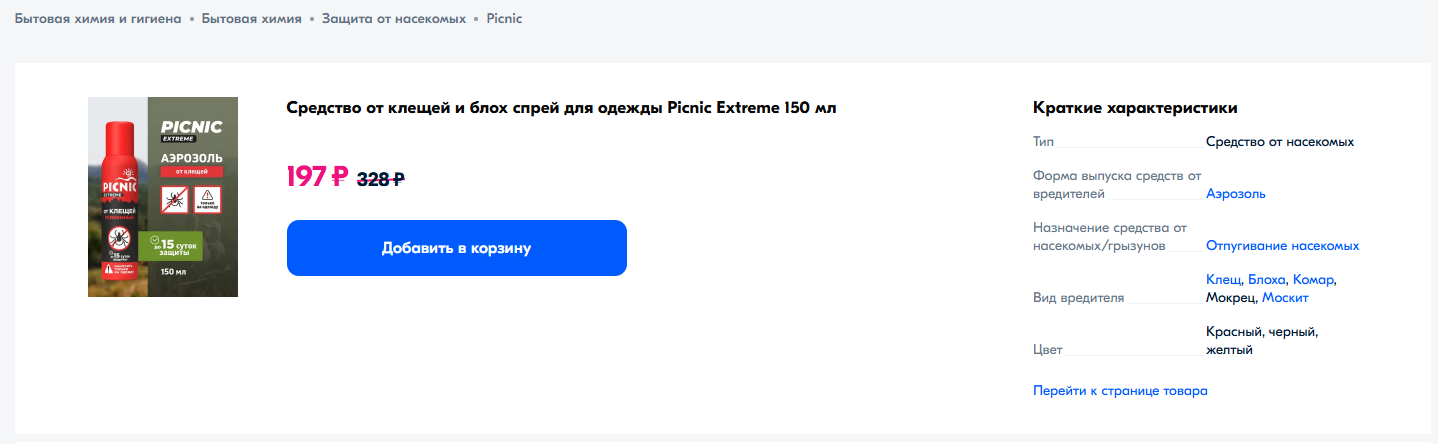
Task: Open the Москит pest type link
Action: [1285, 298]
